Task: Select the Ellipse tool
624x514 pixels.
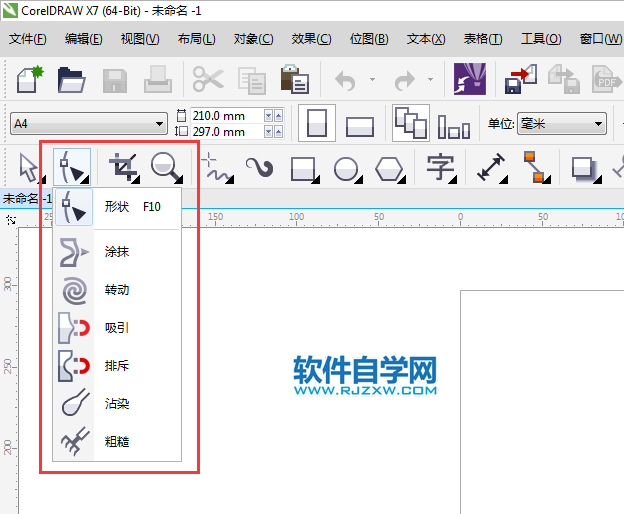Action: click(347, 169)
